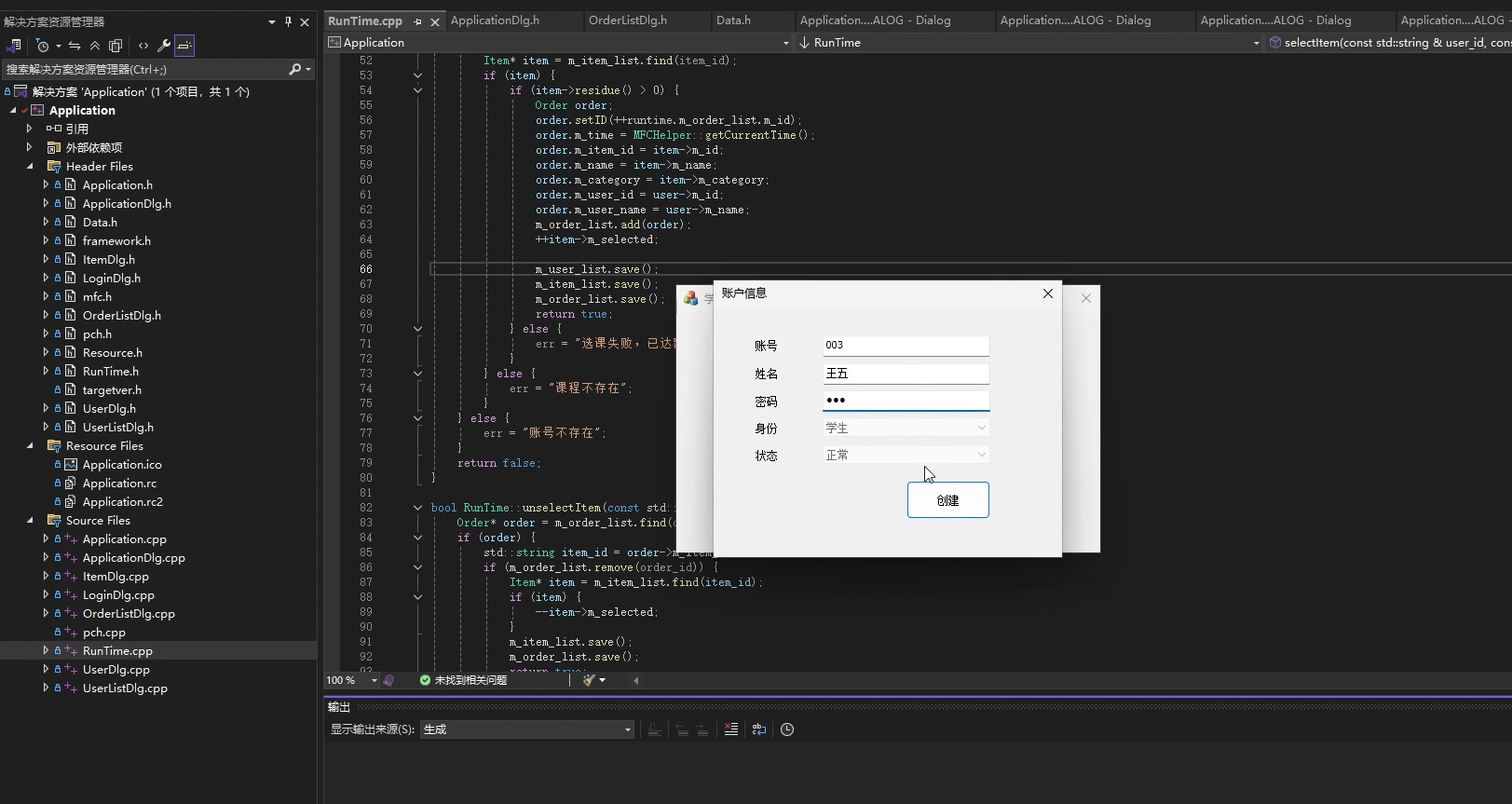Click the Resource Files folder icon

54,445
